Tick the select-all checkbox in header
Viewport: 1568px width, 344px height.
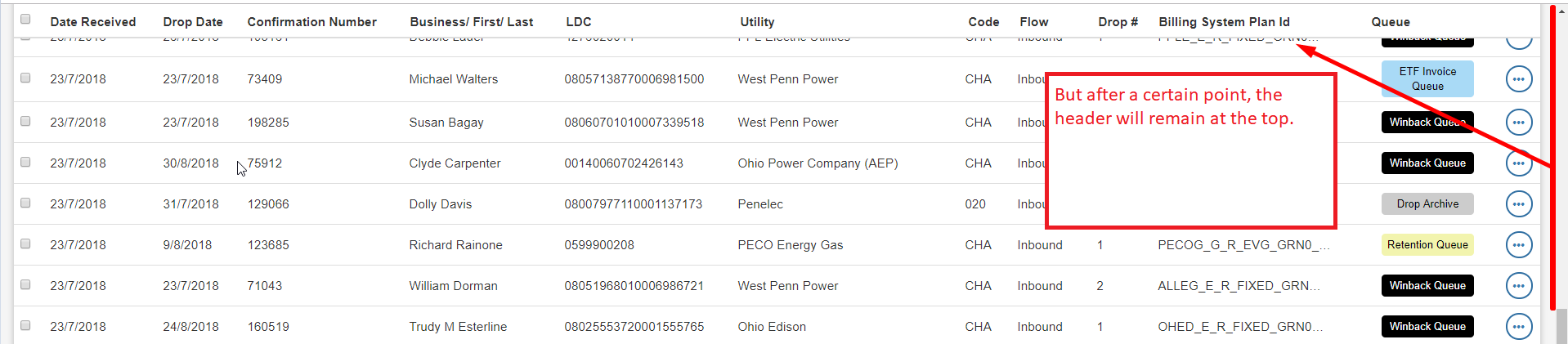(25, 19)
